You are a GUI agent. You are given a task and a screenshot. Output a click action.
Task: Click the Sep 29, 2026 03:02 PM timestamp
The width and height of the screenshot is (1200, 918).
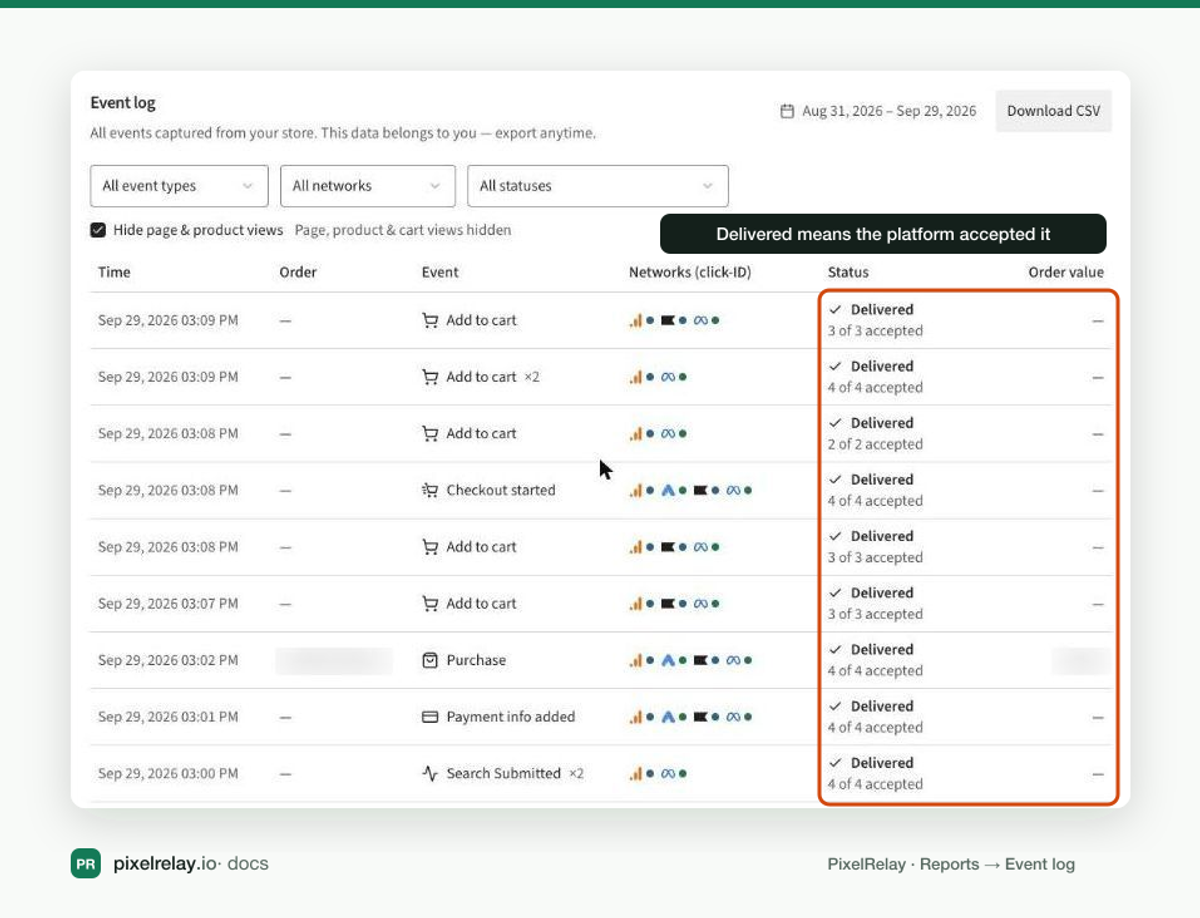(x=168, y=660)
